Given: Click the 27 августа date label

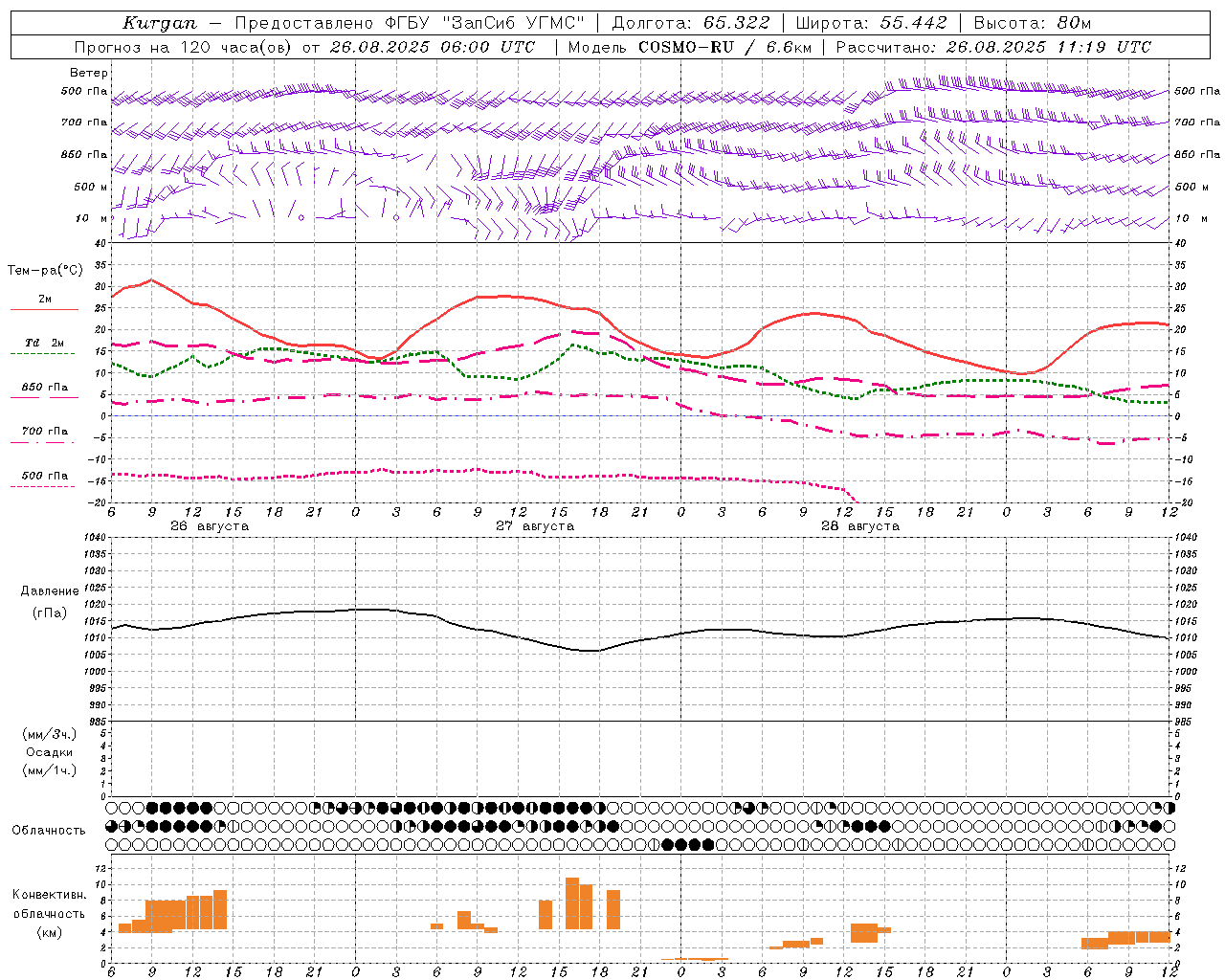Looking at the screenshot, I should [535, 526].
